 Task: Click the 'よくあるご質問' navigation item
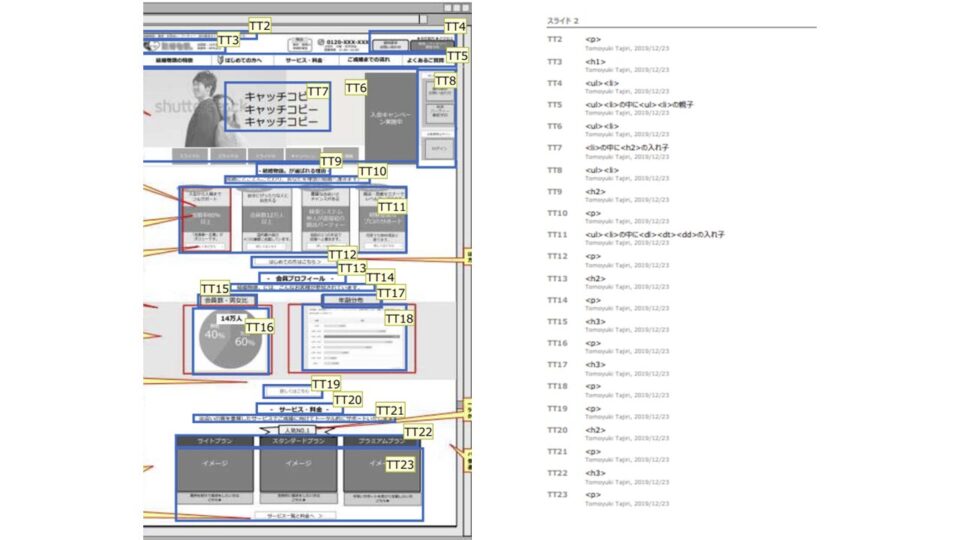tap(425, 61)
